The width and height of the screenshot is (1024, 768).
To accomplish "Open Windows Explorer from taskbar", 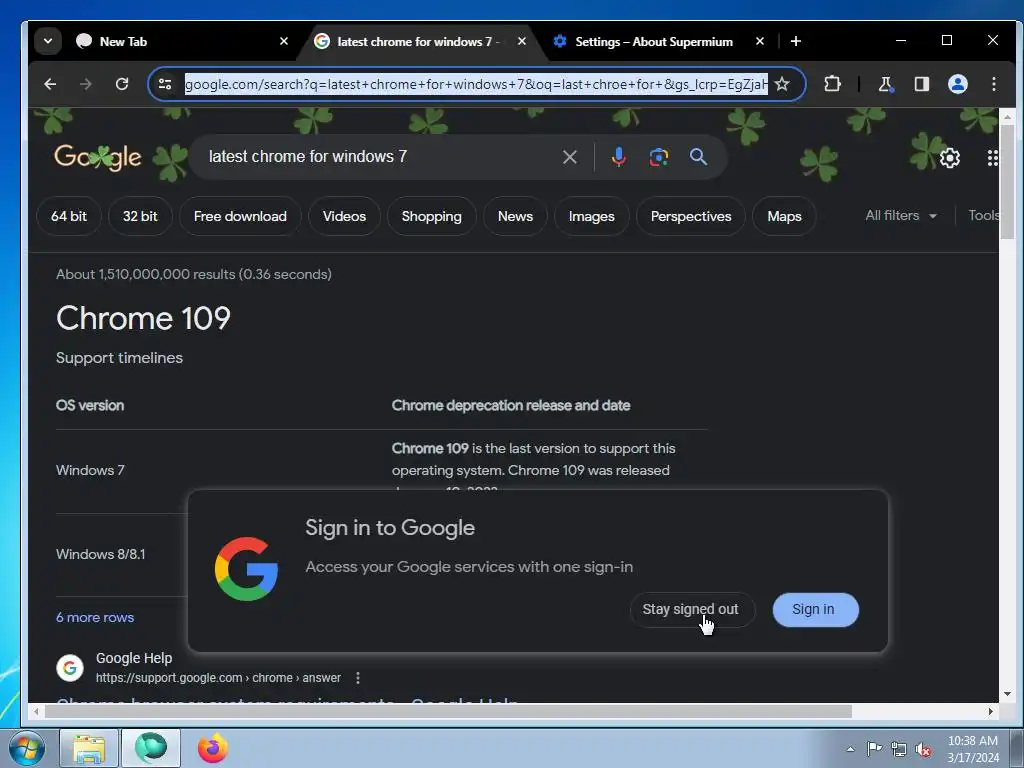I will click(x=89, y=748).
